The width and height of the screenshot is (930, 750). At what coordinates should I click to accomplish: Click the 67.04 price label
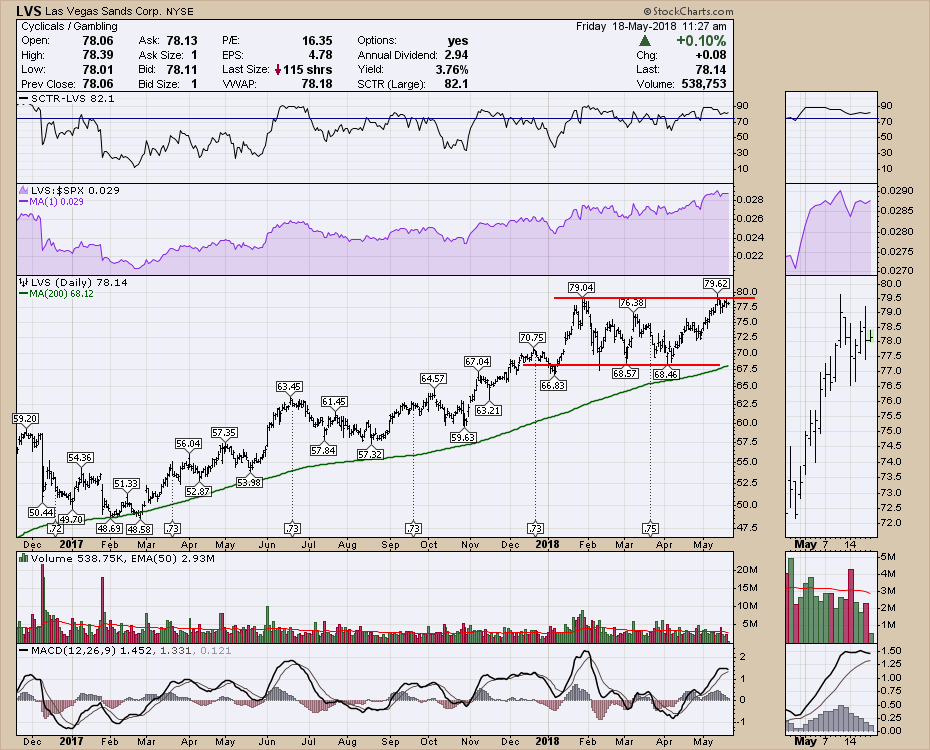click(x=477, y=361)
